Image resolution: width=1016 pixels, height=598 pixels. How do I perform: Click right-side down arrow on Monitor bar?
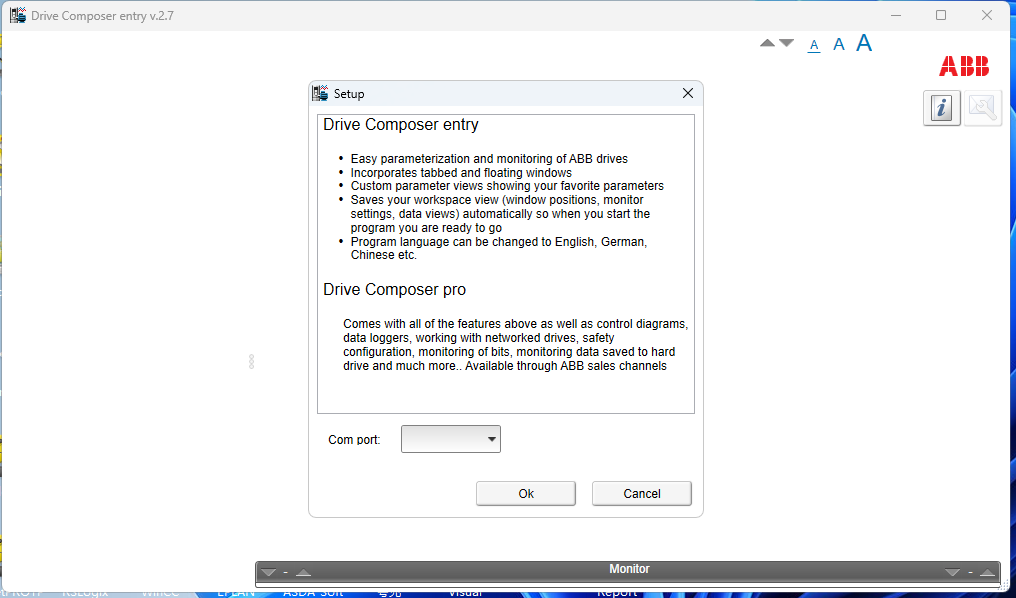pos(952,573)
